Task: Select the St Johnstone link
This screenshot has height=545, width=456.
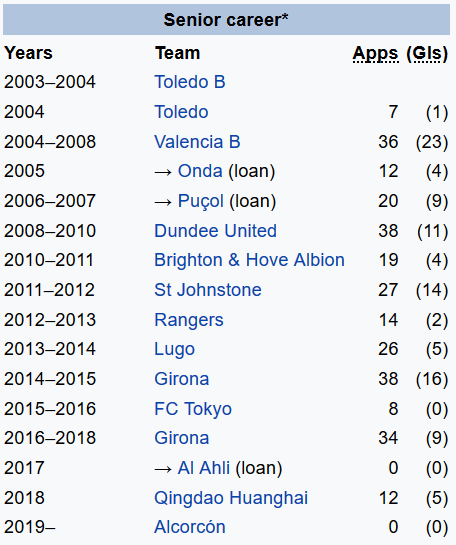Action: (208, 290)
